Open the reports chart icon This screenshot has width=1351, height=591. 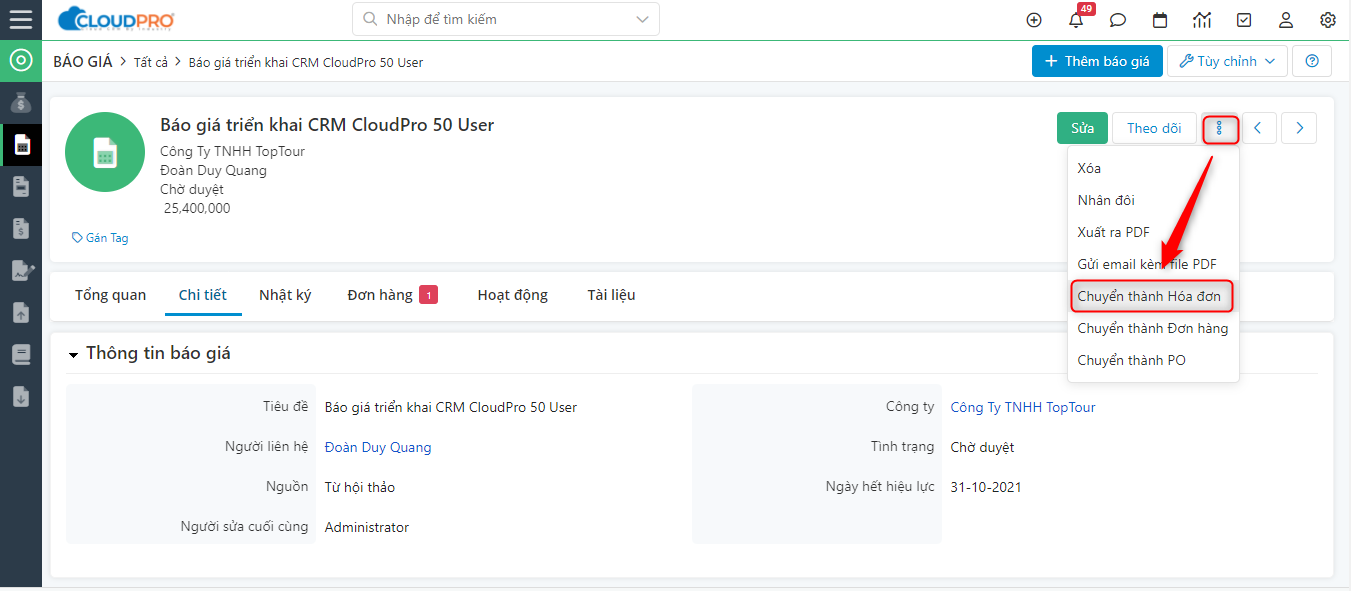click(x=1202, y=20)
